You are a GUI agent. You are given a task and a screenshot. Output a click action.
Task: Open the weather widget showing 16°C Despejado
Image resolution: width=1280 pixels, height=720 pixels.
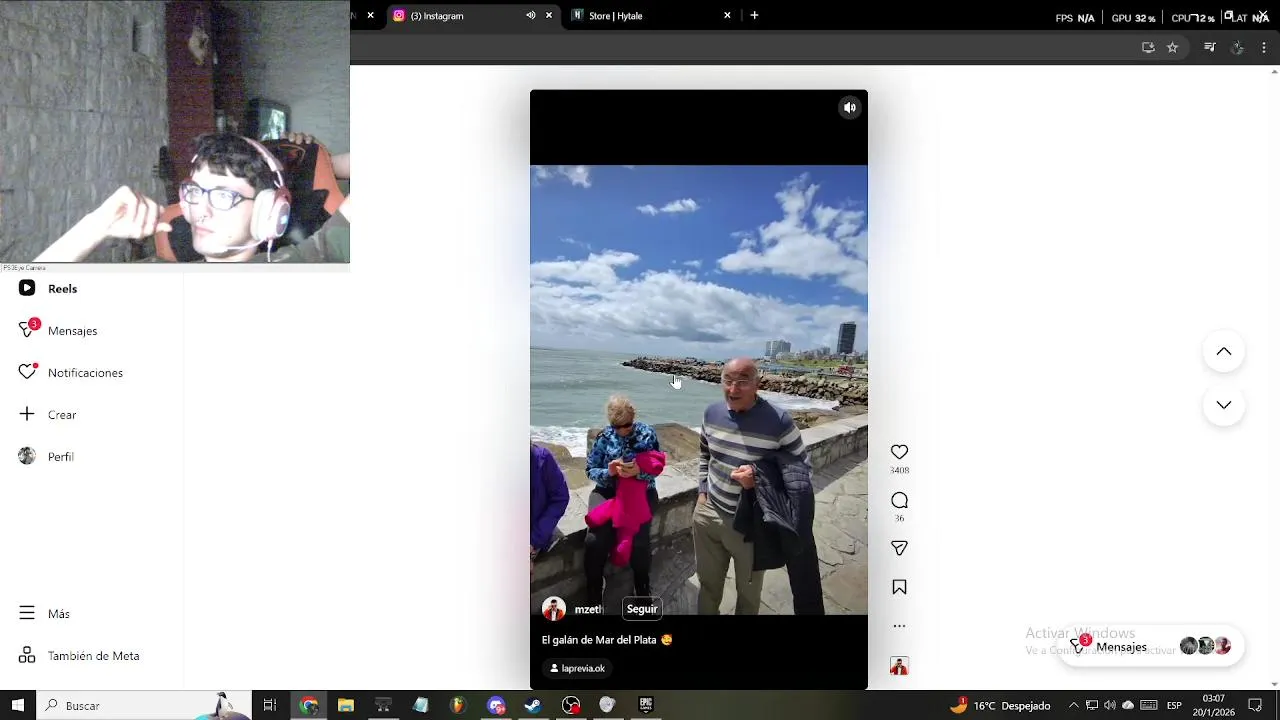(1000, 705)
